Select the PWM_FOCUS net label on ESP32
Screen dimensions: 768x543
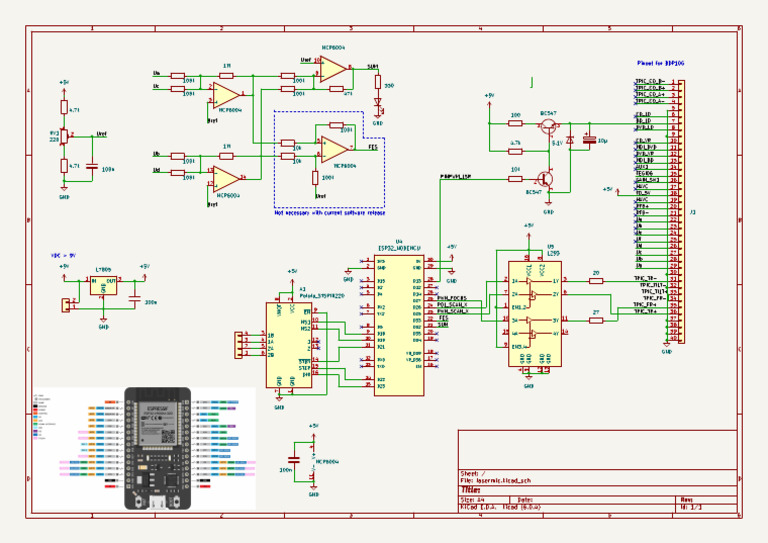click(452, 298)
